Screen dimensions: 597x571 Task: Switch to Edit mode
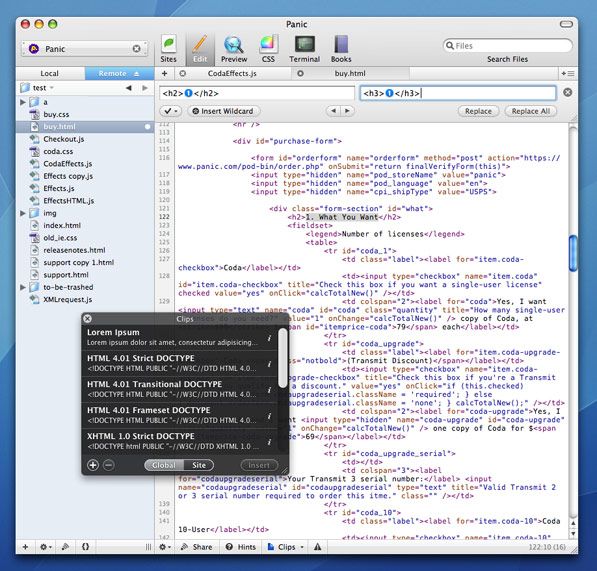click(200, 49)
